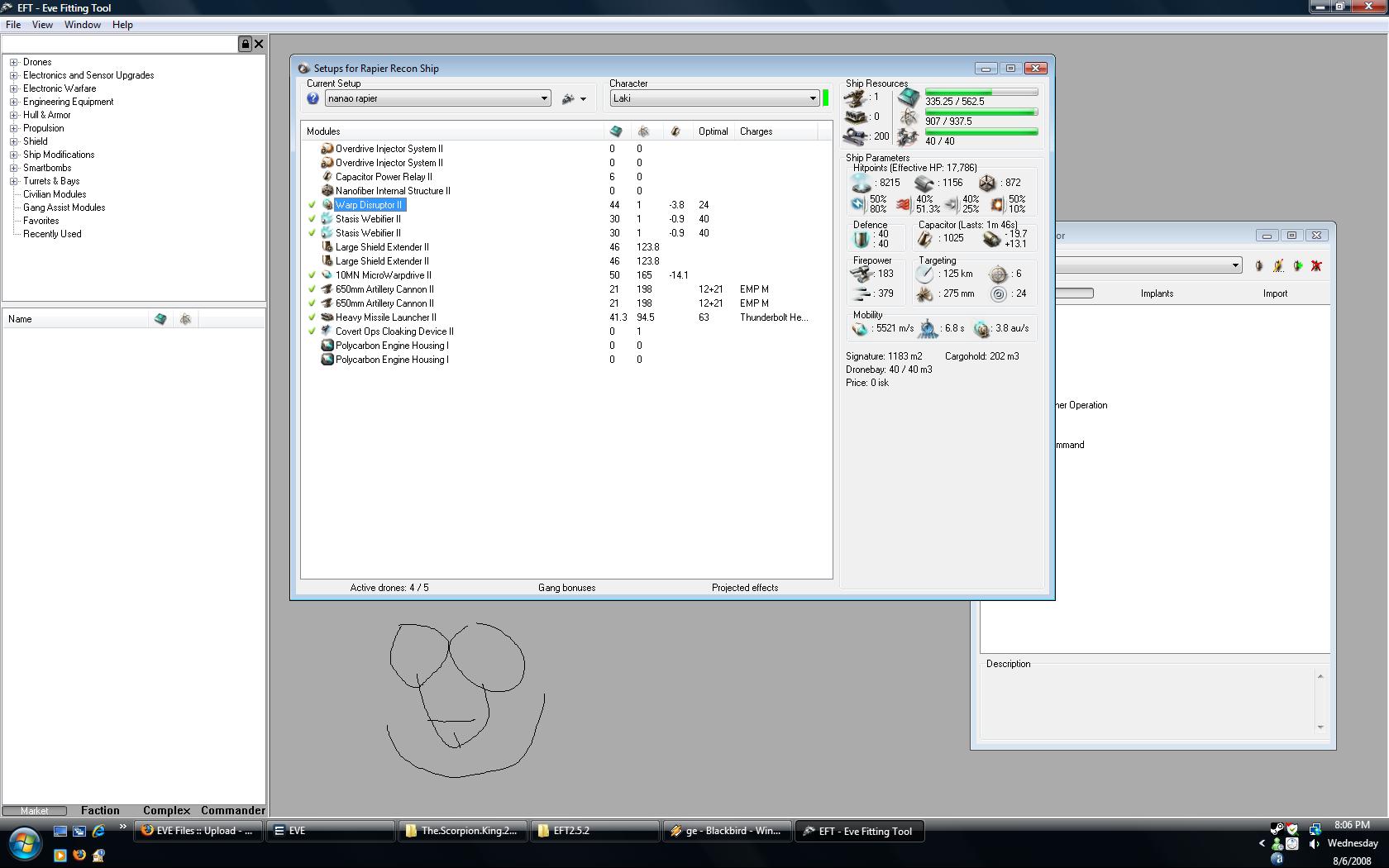Expand the Drones tree category
The width and height of the screenshot is (1389, 868).
point(13,62)
